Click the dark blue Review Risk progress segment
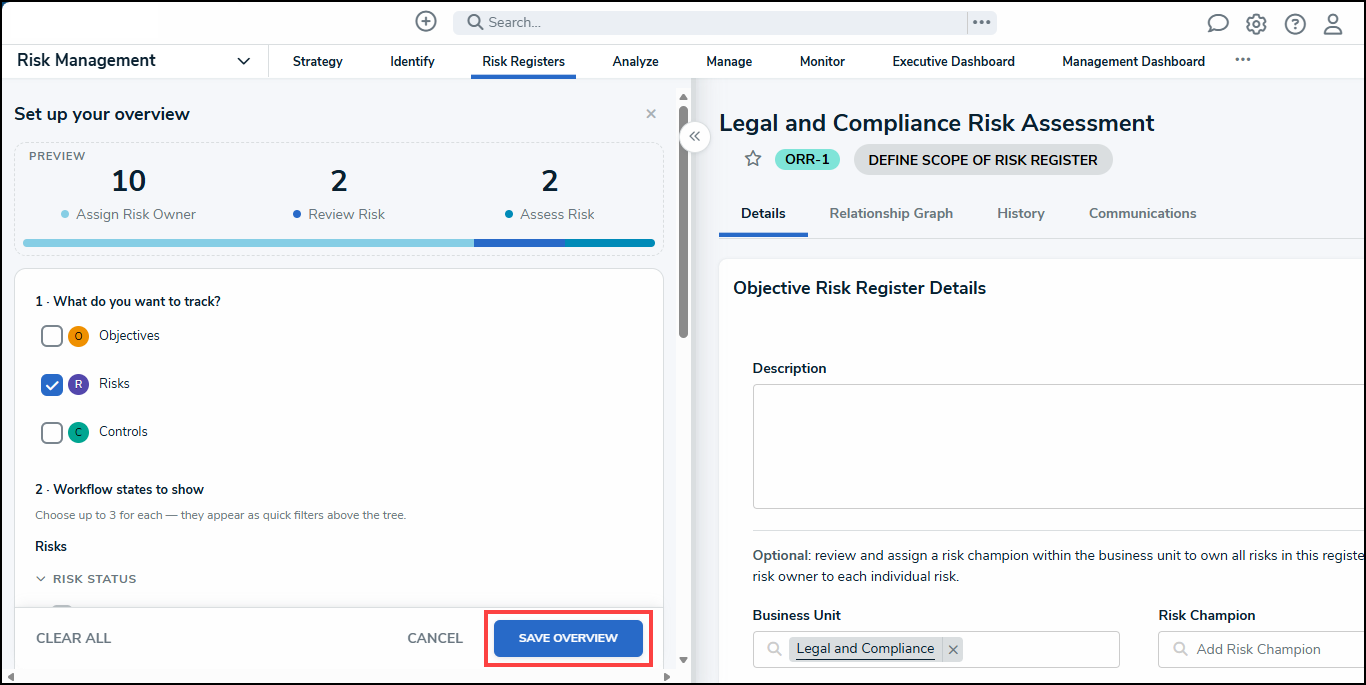The height and width of the screenshot is (685, 1366). (x=519, y=243)
